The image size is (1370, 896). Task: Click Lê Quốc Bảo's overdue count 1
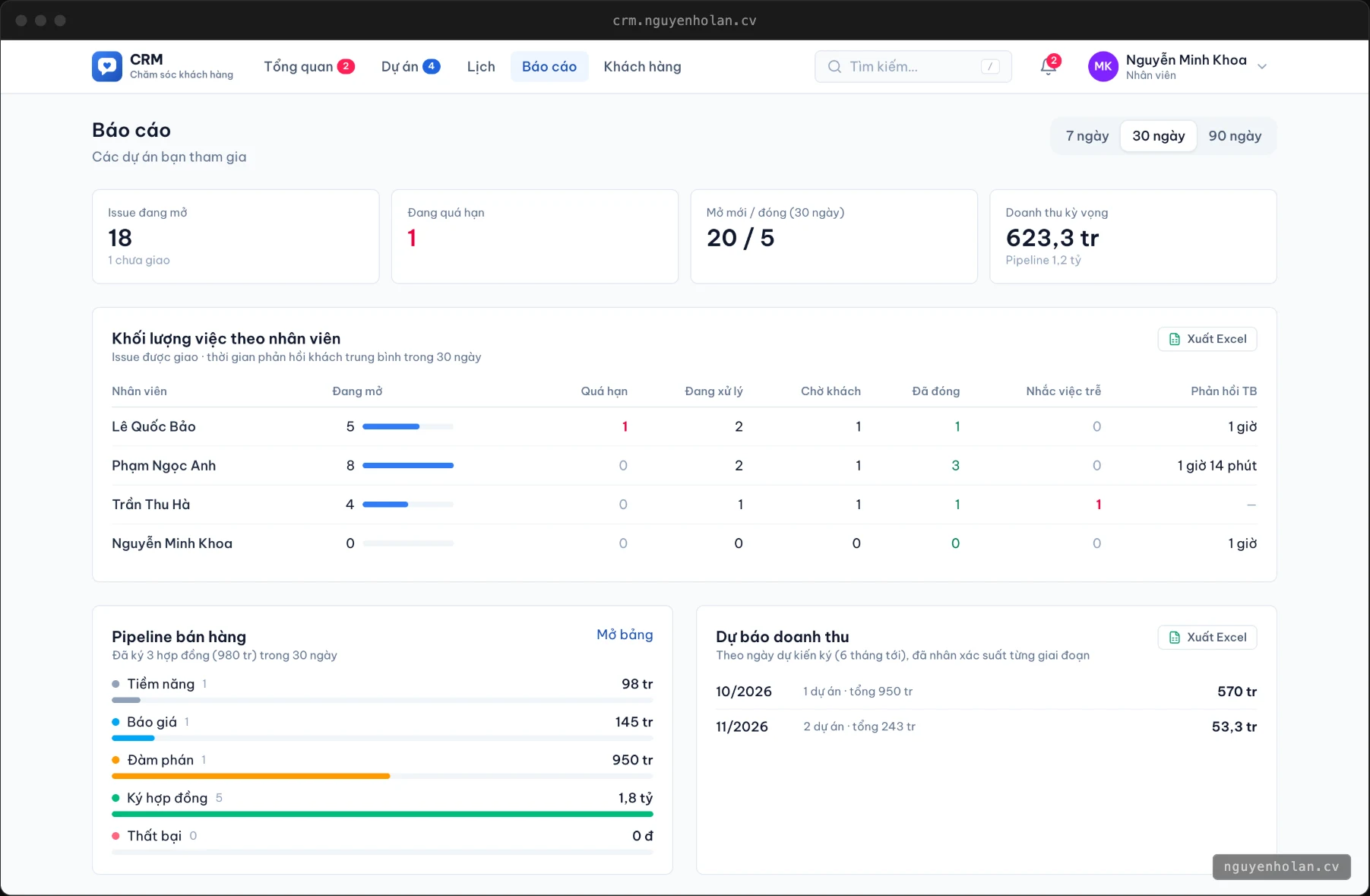(x=625, y=427)
